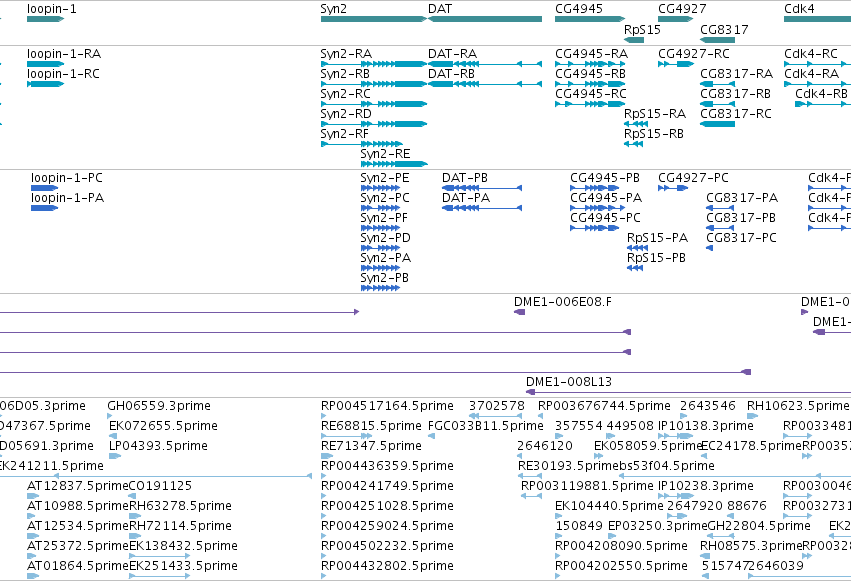This screenshot has height=581, width=851.
Task: Click the Cdk4-RC transcript
Action: (817, 64)
